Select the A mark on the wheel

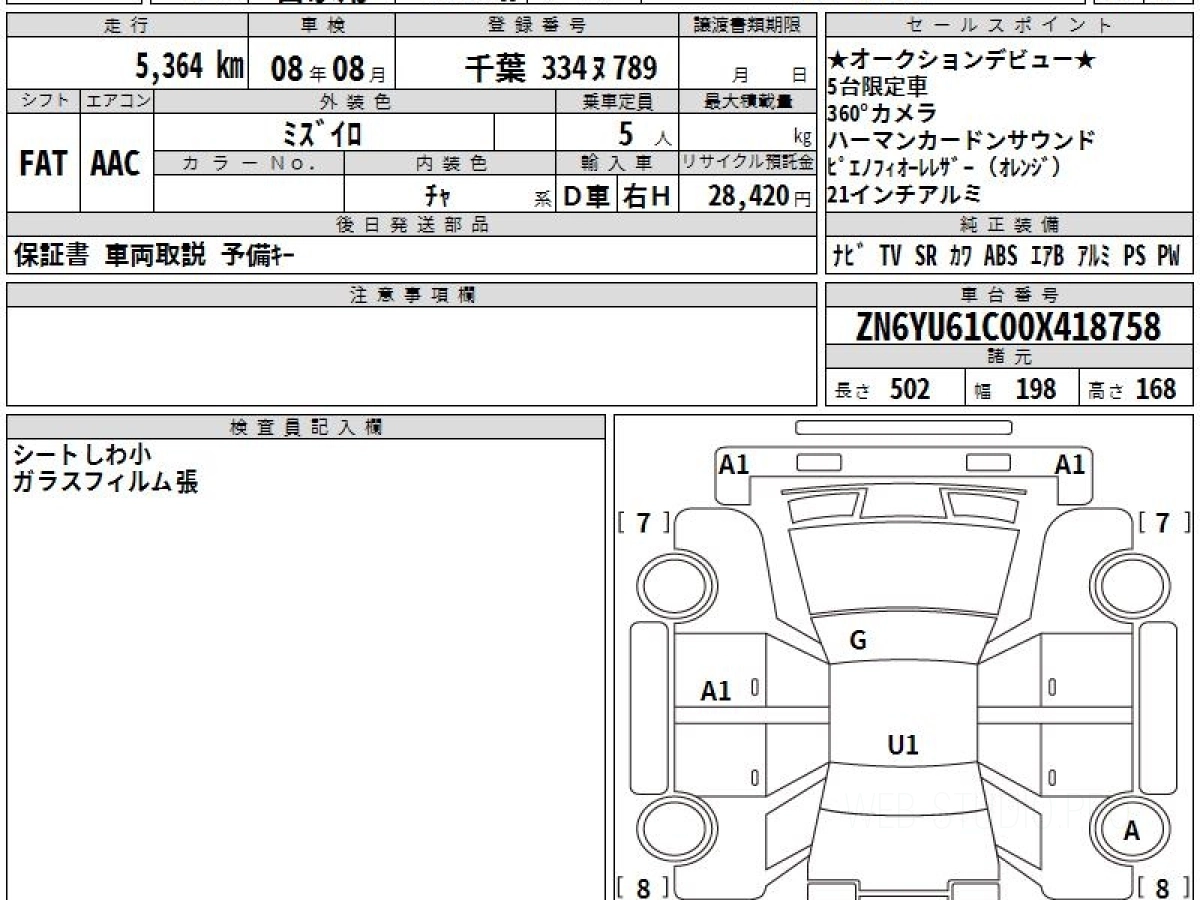(x=1132, y=830)
